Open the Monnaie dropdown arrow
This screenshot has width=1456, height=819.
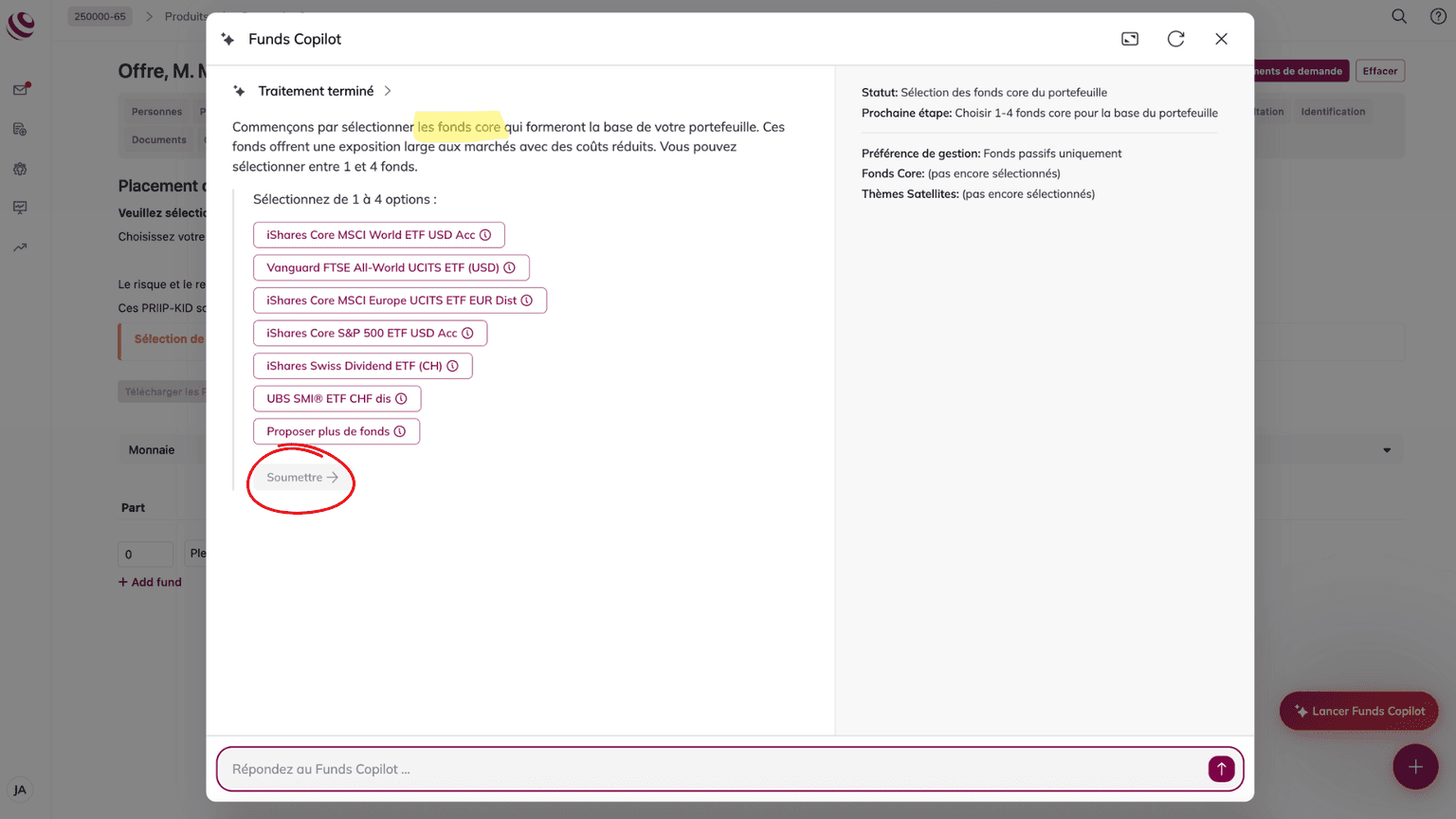1386,450
